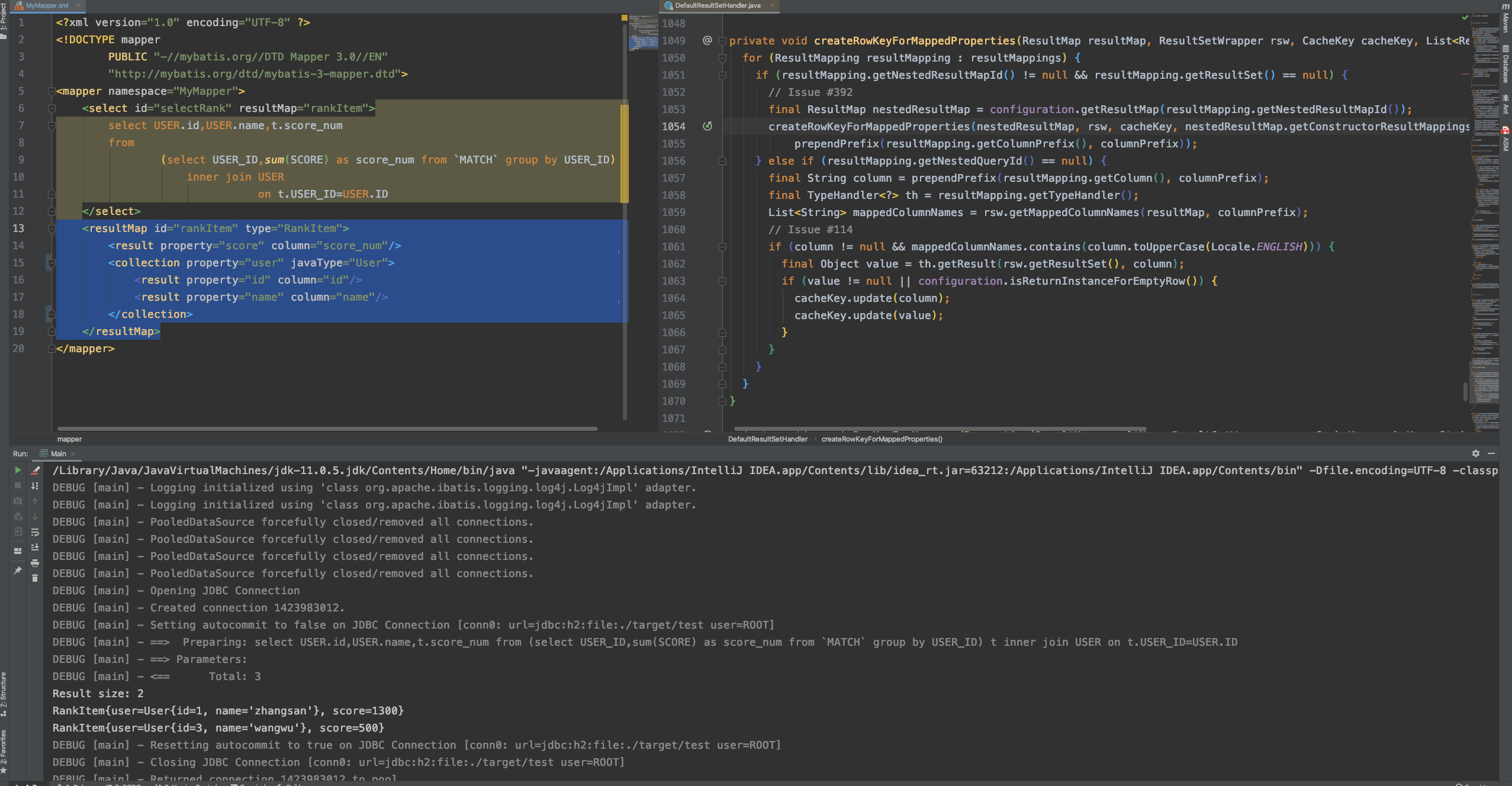Click the stop process square icon
1512x786 pixels.
pos(18,485)
